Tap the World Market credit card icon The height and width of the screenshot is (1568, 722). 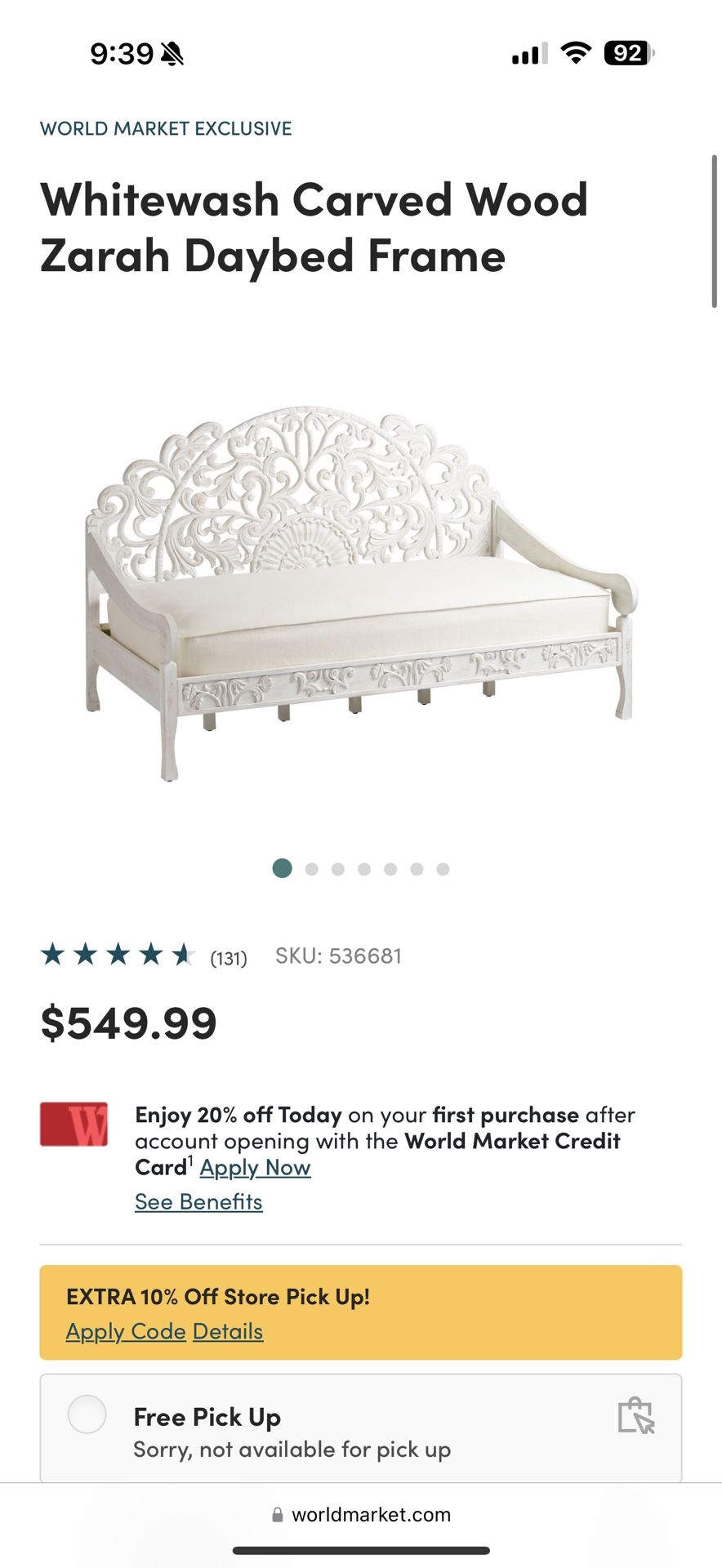pyautogui.click(x=74, y=1125)
